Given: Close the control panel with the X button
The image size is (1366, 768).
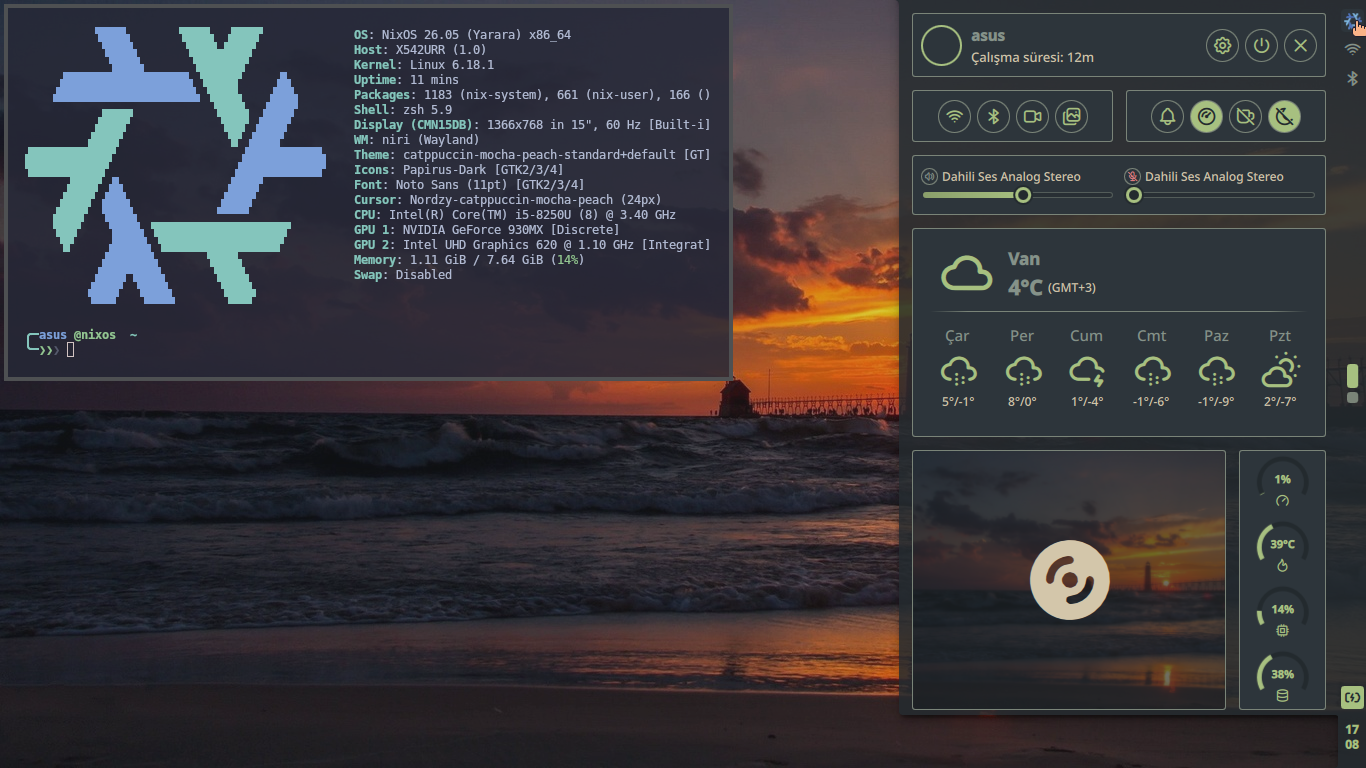Looking at the screenshot, I should click(1300, 45).
